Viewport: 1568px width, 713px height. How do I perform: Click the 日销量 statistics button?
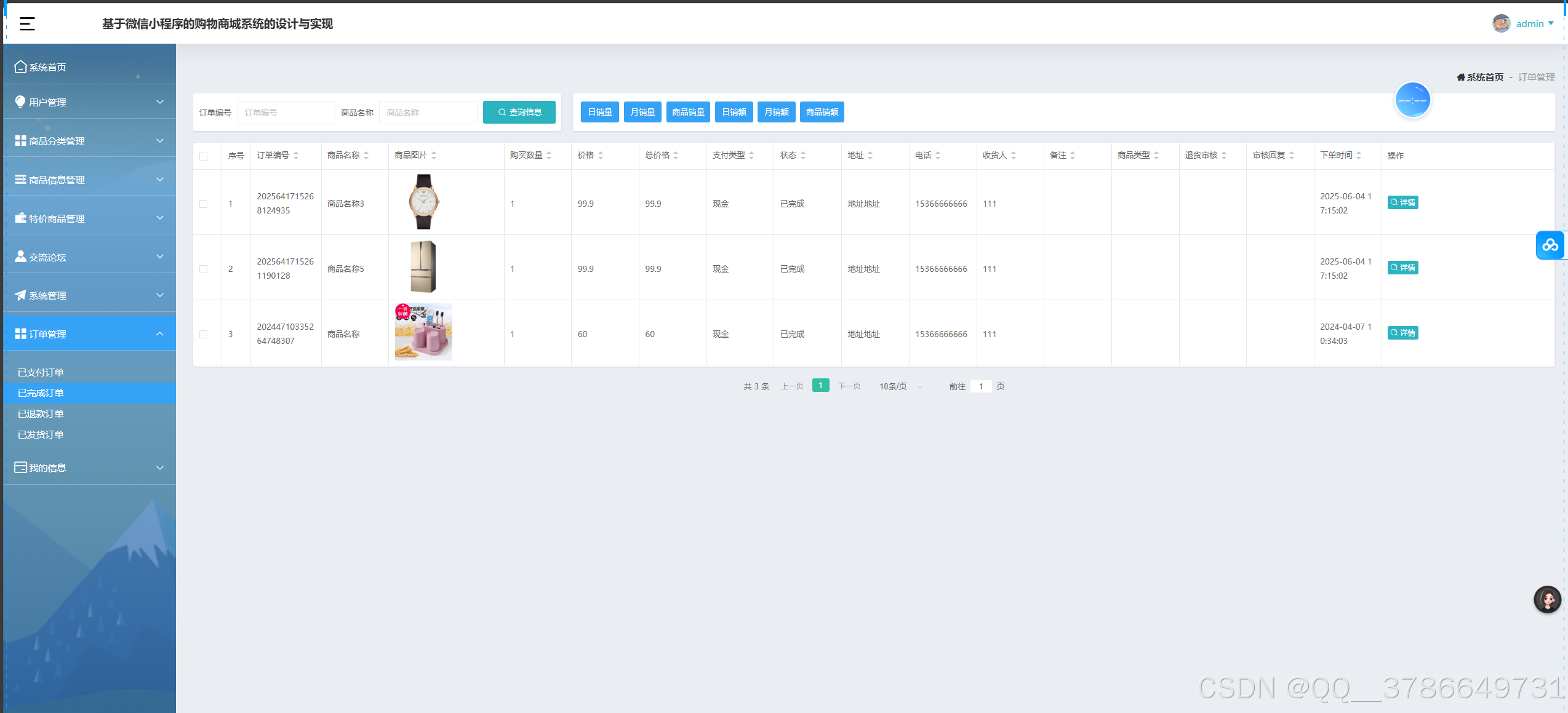[x=599, y=112]
